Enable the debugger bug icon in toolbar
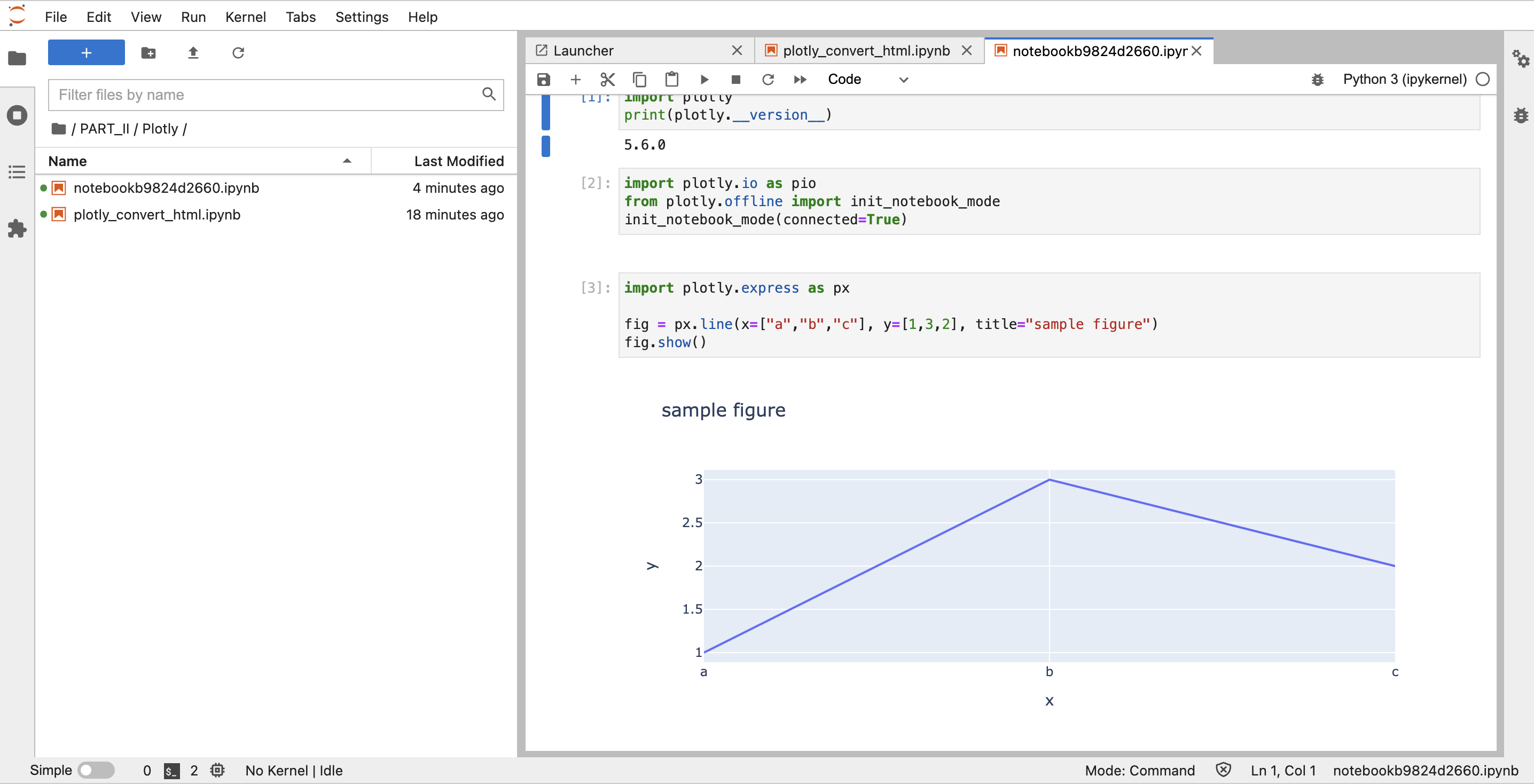Viewport: 1534px width, 784px height. [1317, 79]
